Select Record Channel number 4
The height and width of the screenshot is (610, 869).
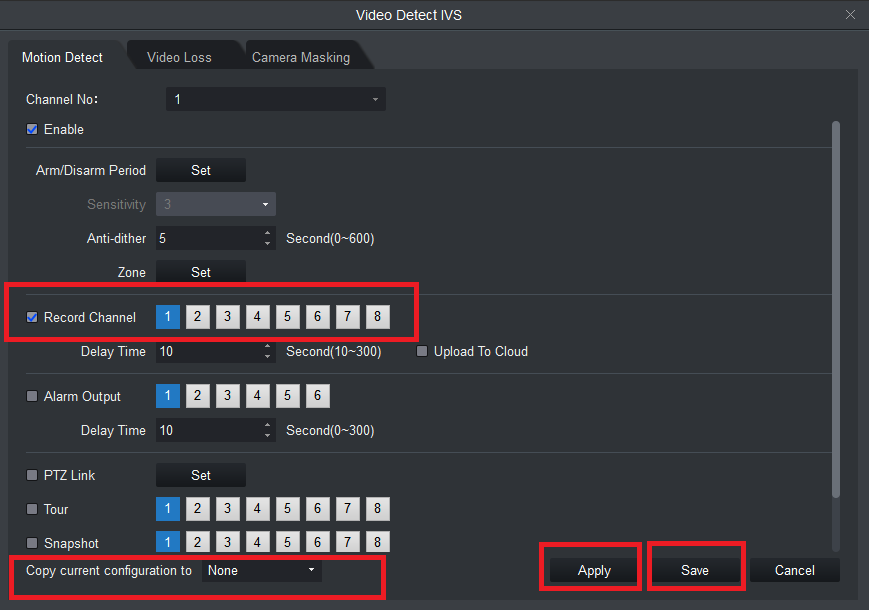pyautogui.click(x=258, y=317)
